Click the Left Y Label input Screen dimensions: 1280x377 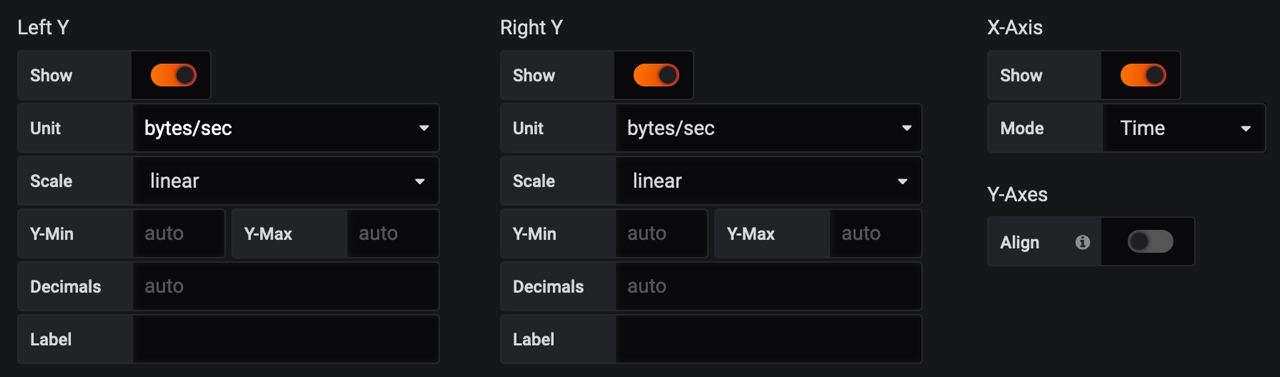[x=286, y=340]
